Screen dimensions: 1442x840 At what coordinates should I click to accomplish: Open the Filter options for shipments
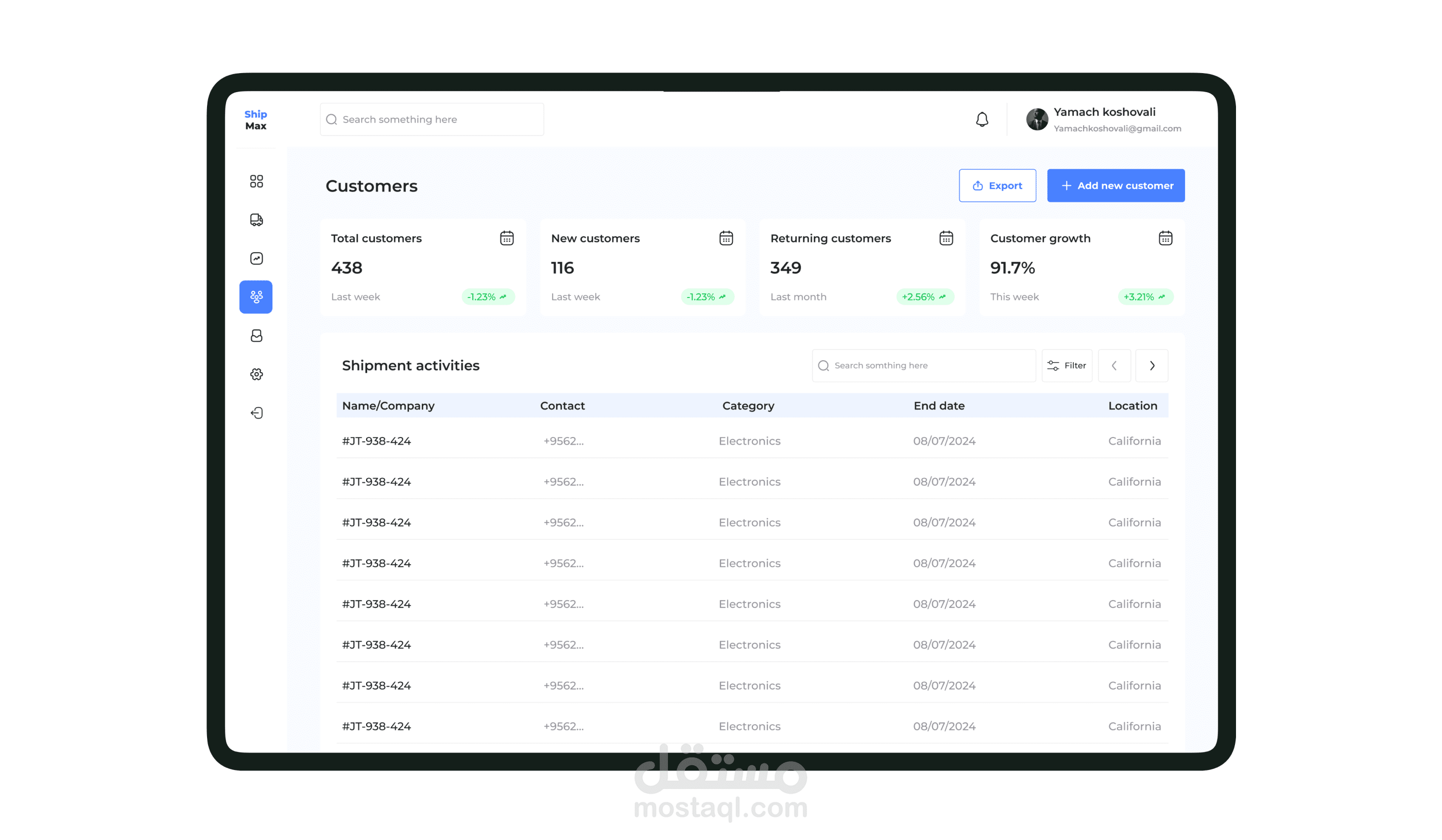(x=1067, y=365)
